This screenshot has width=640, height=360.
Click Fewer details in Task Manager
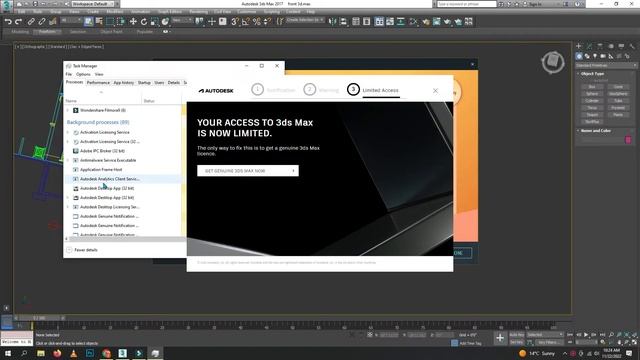pyautogui.click(x=82, y=250)
